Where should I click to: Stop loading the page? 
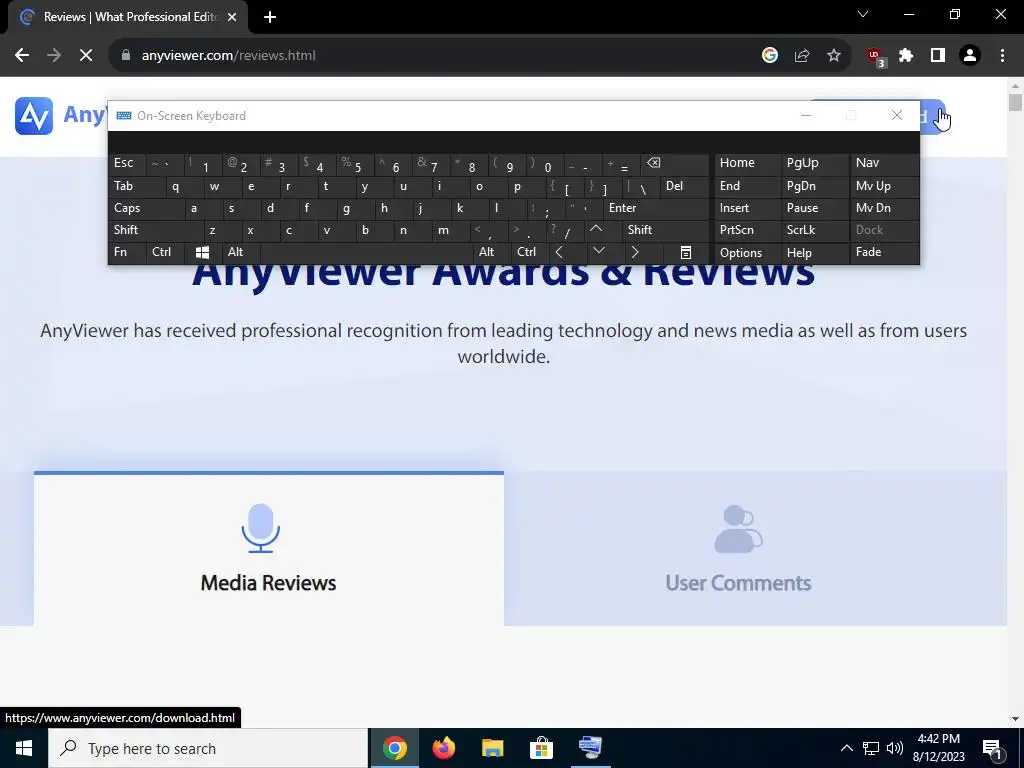86,56
